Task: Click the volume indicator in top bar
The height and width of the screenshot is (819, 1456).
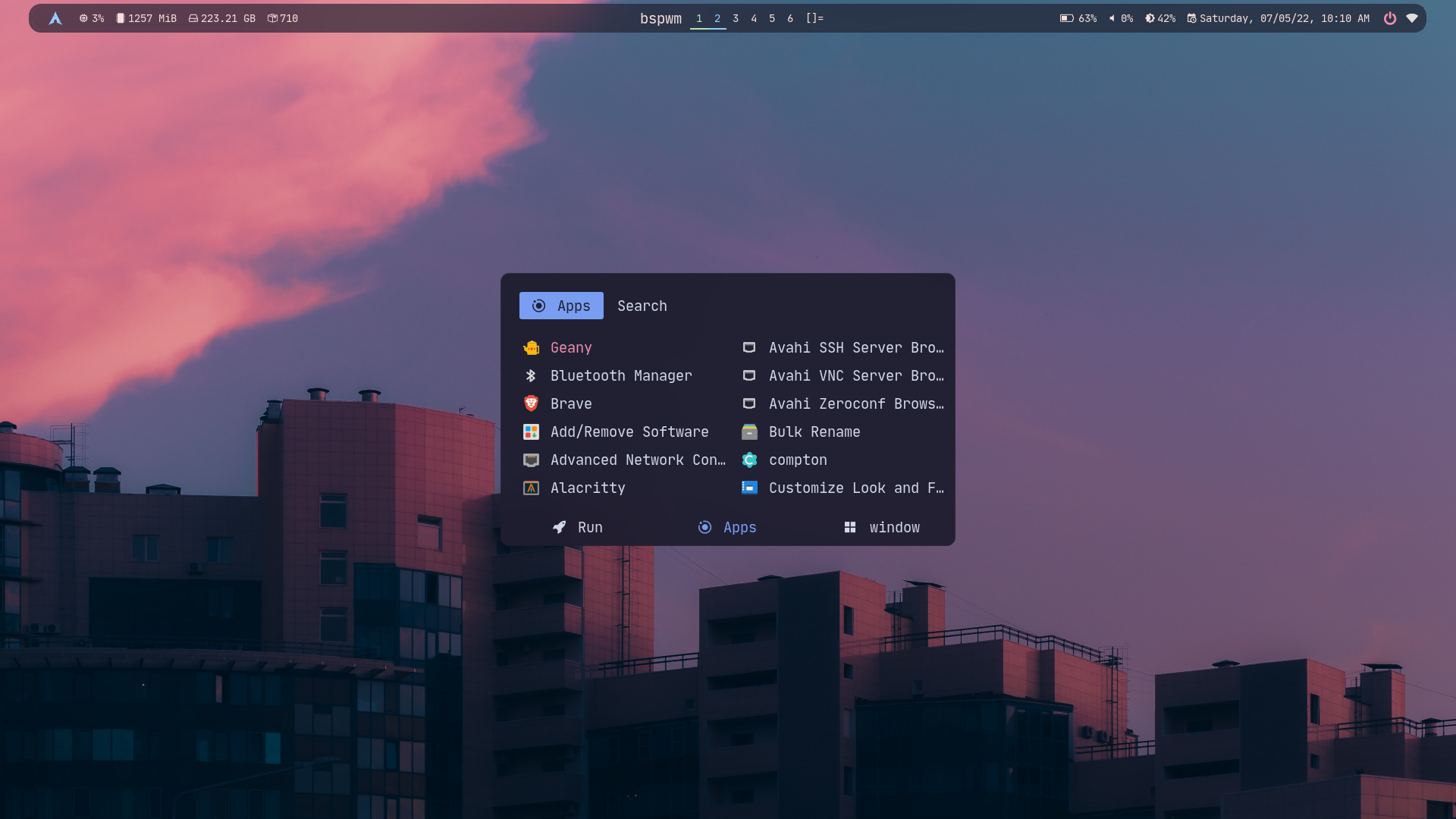Action: pos(1121,18)
